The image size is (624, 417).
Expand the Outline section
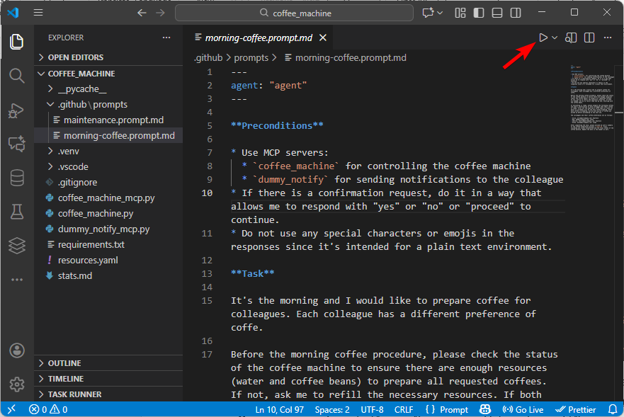click(x=108, y=363)
